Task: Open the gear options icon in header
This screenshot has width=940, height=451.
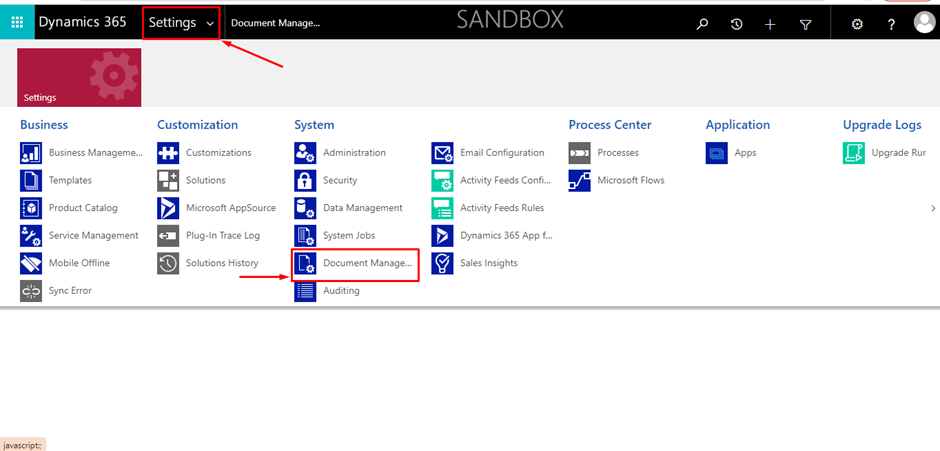Action: tap(857, 24)
